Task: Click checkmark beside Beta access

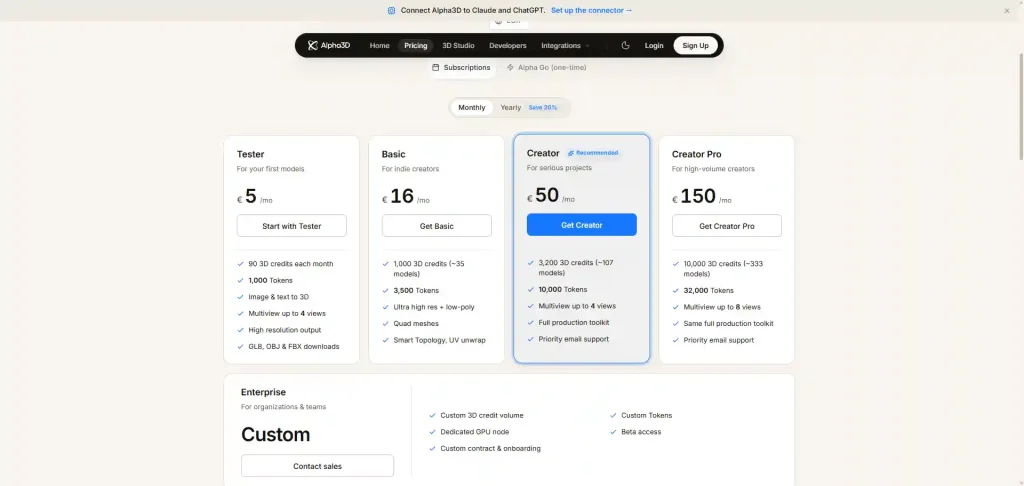Action: (613, 432)
